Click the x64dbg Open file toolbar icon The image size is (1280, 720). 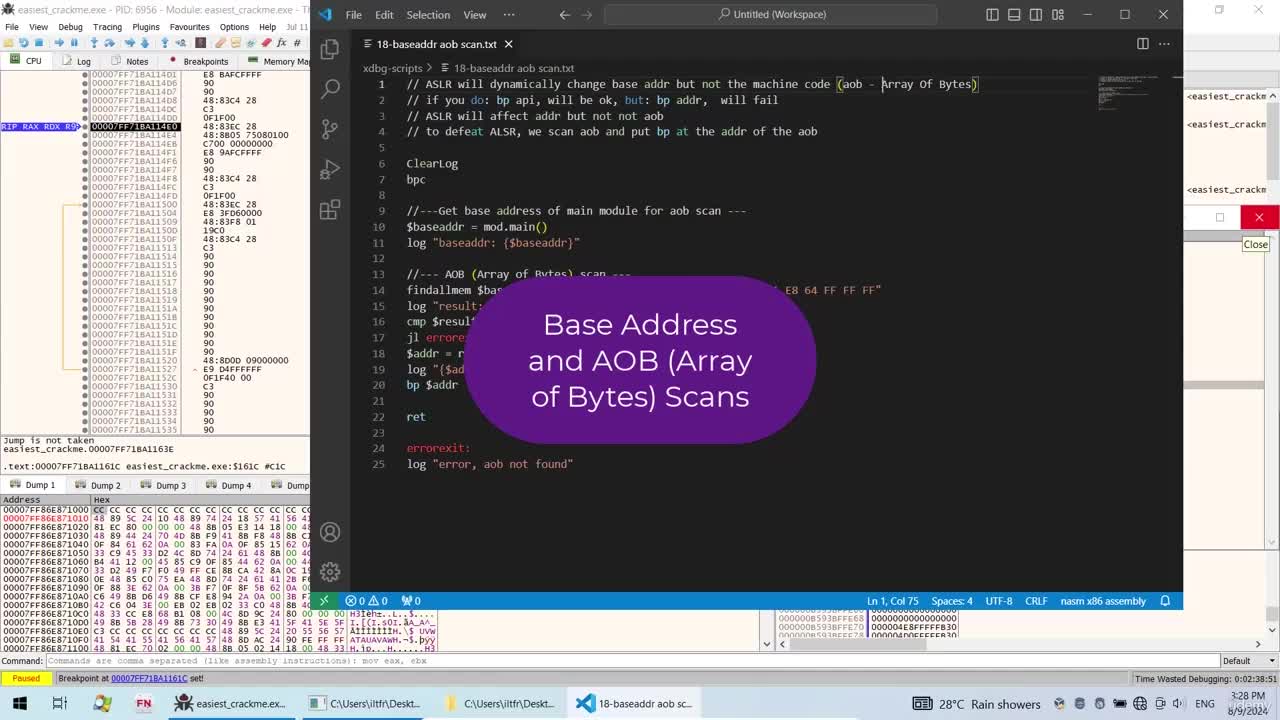[x=7, y=42]
